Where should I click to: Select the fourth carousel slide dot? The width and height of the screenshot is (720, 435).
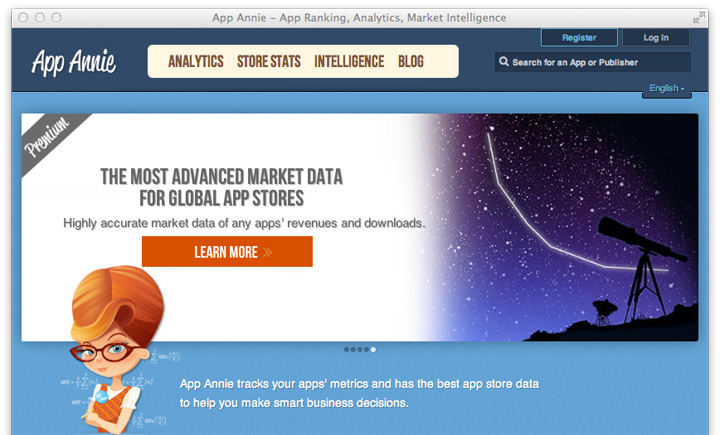[366, 350]
